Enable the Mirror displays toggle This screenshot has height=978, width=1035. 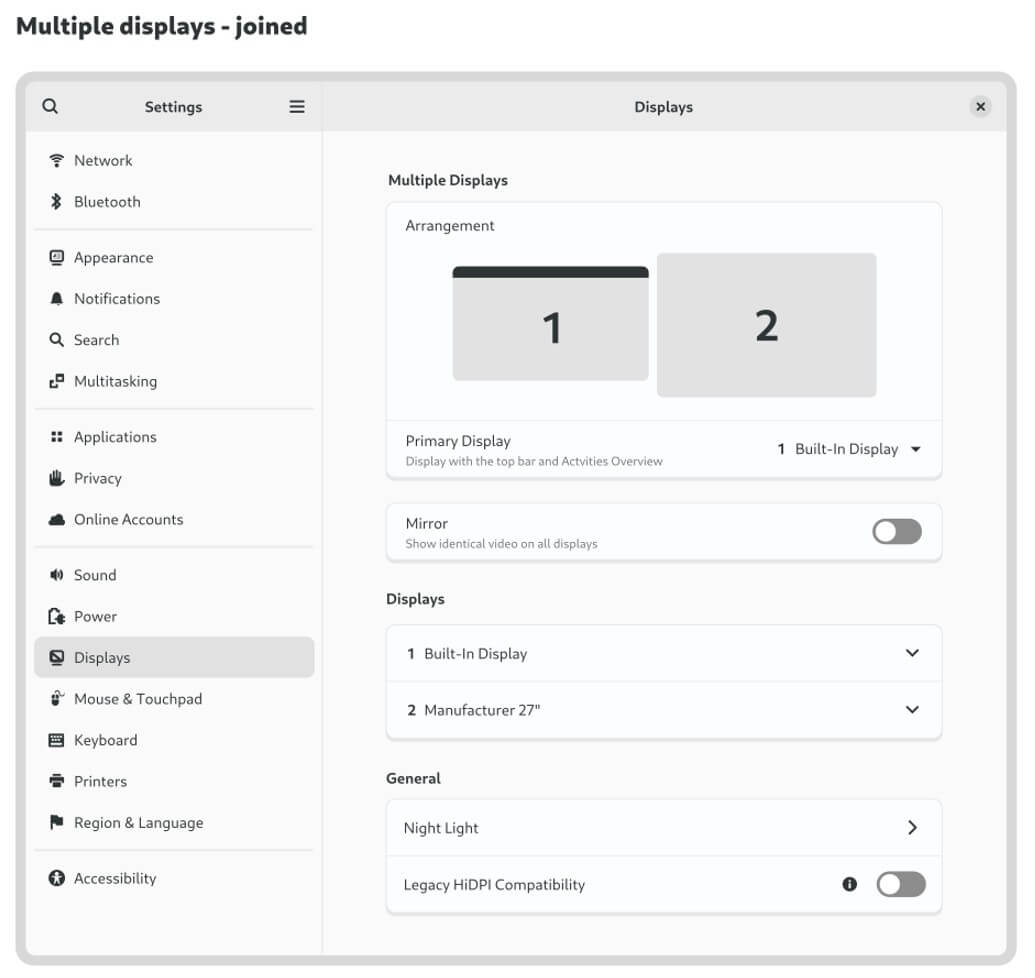[896, 532]
